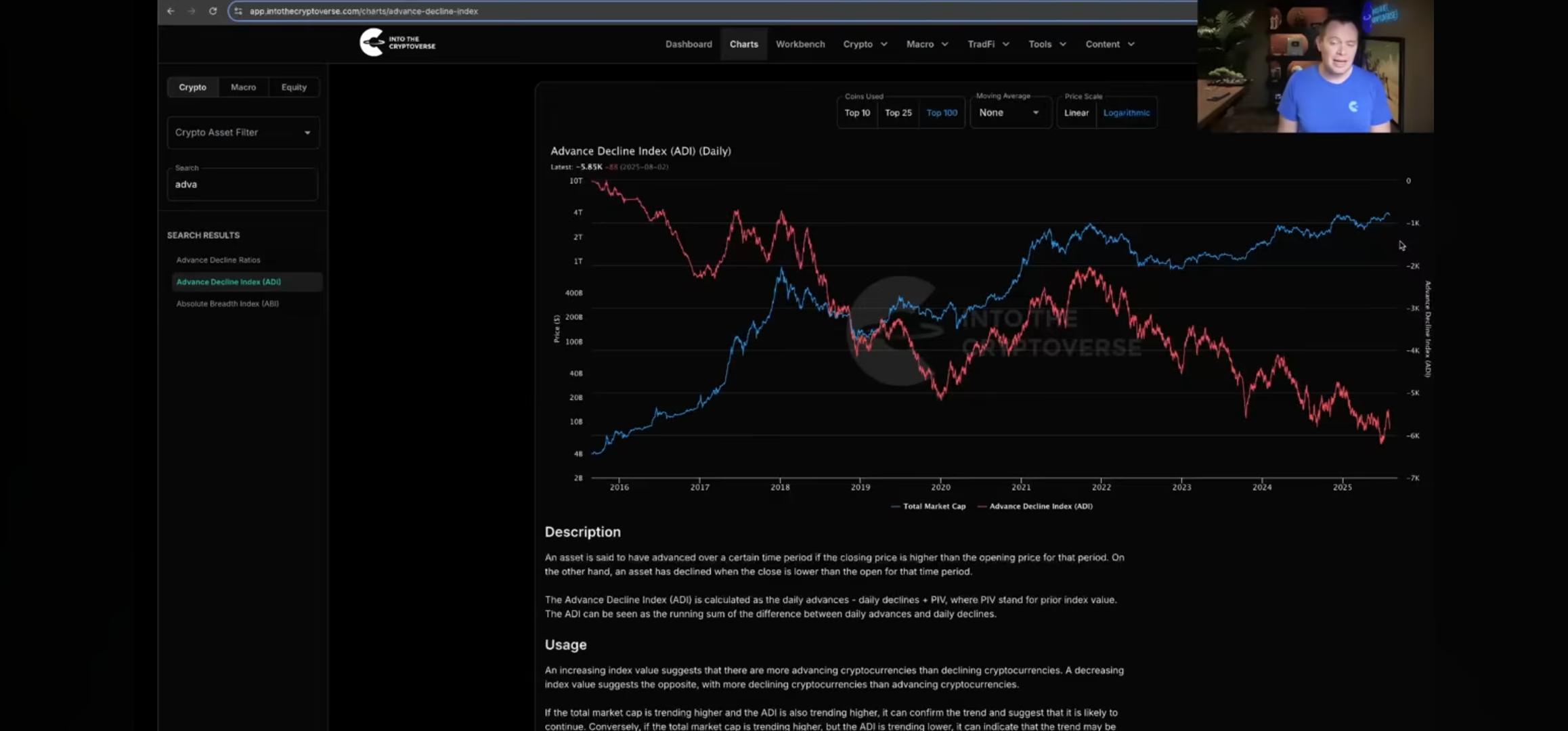The height and width of the screenshot is (731, 1568).
Task: Click the browser forward arrow
Action: point(192,11)
